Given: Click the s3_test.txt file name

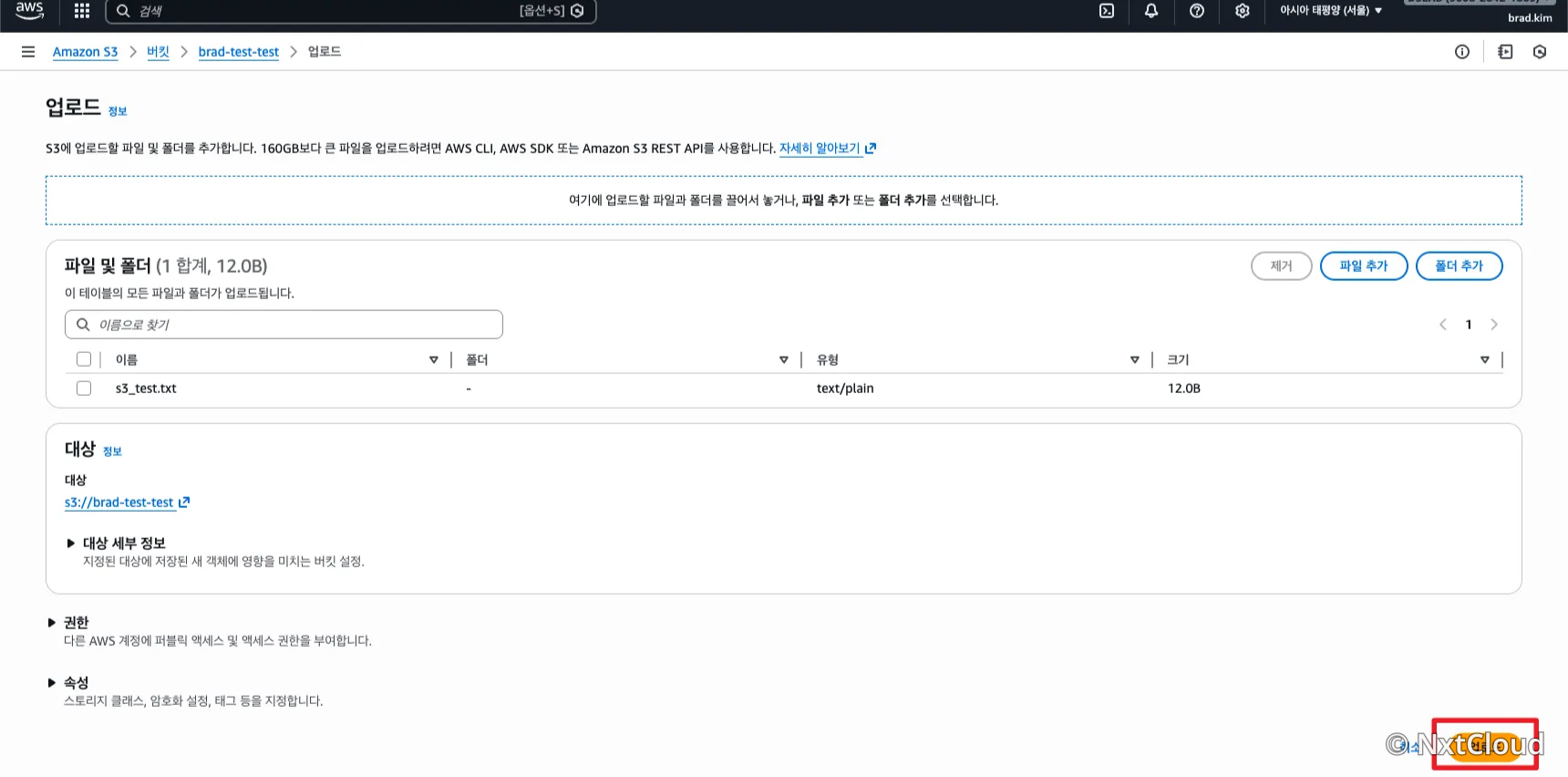Looking at the screenshot, I should click(146, 388).
